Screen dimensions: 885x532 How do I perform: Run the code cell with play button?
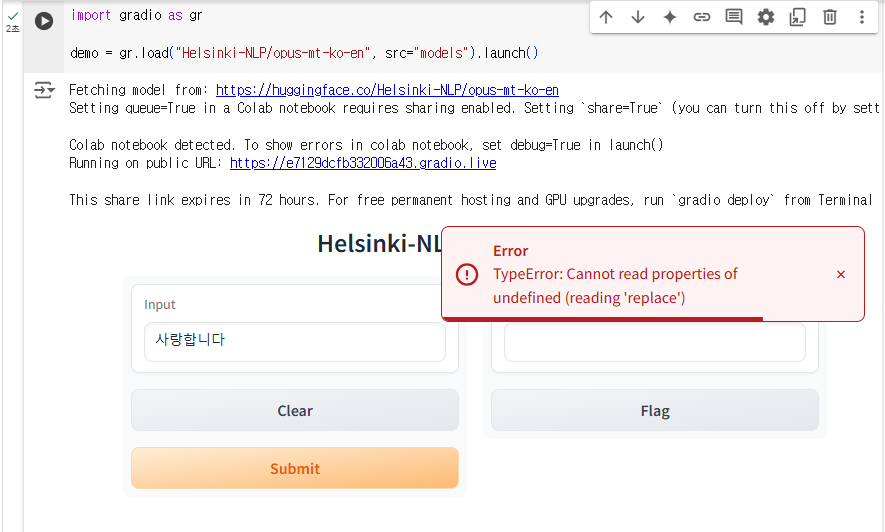click(43, 21)
